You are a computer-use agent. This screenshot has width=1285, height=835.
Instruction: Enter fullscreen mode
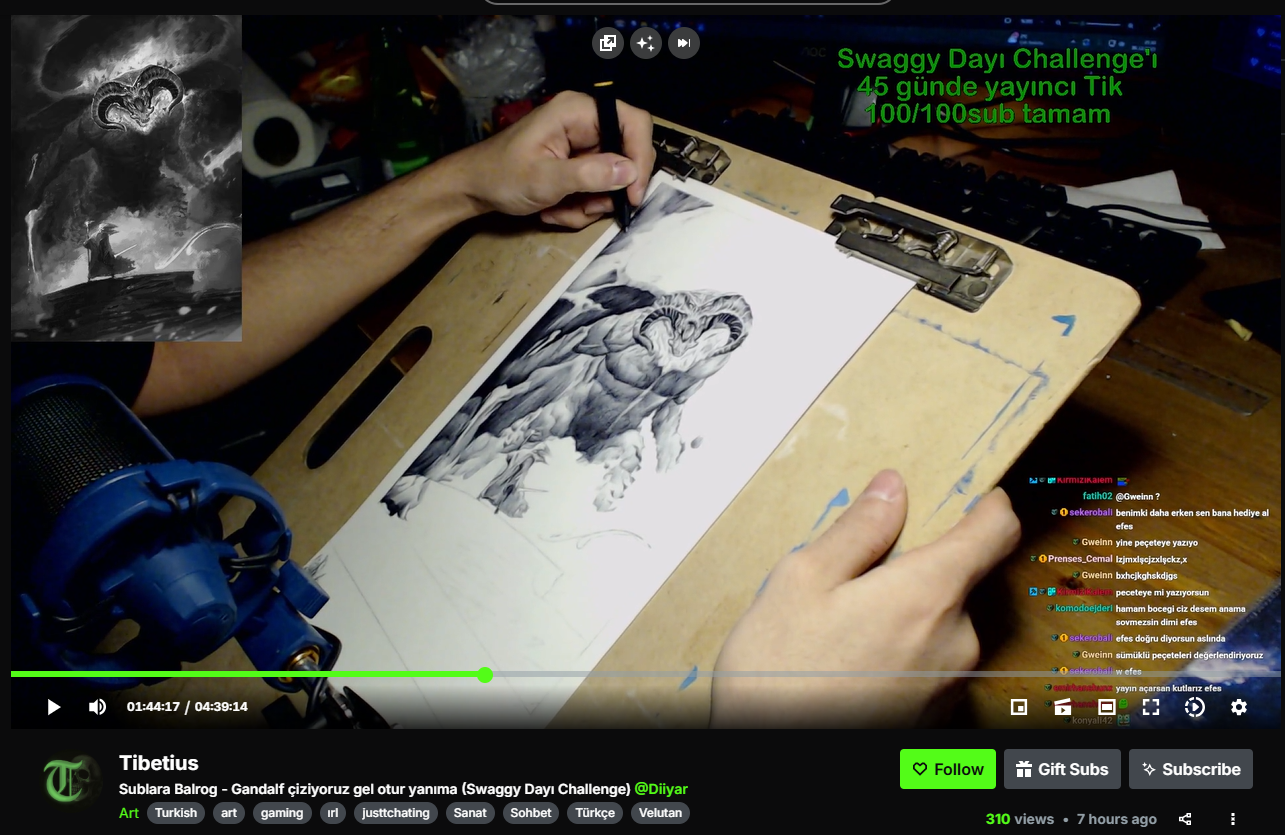tap(1151, 707)
